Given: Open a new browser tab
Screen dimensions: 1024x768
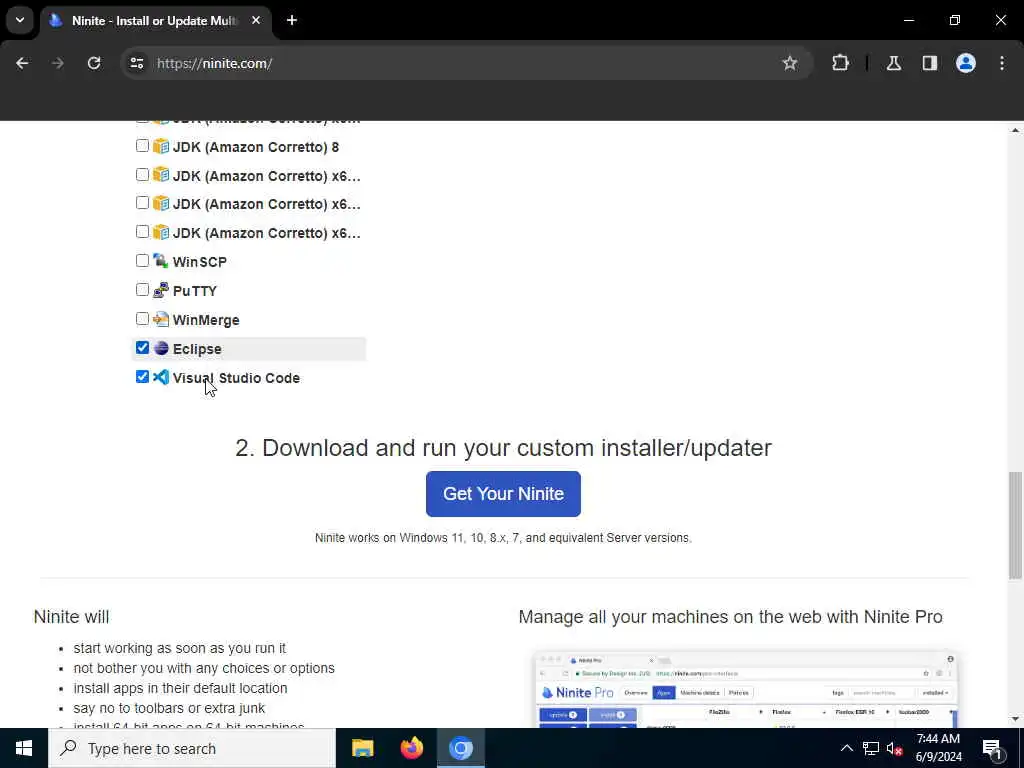Looking at the screenshot, I should pyautogui.click(x=292, y=20).
